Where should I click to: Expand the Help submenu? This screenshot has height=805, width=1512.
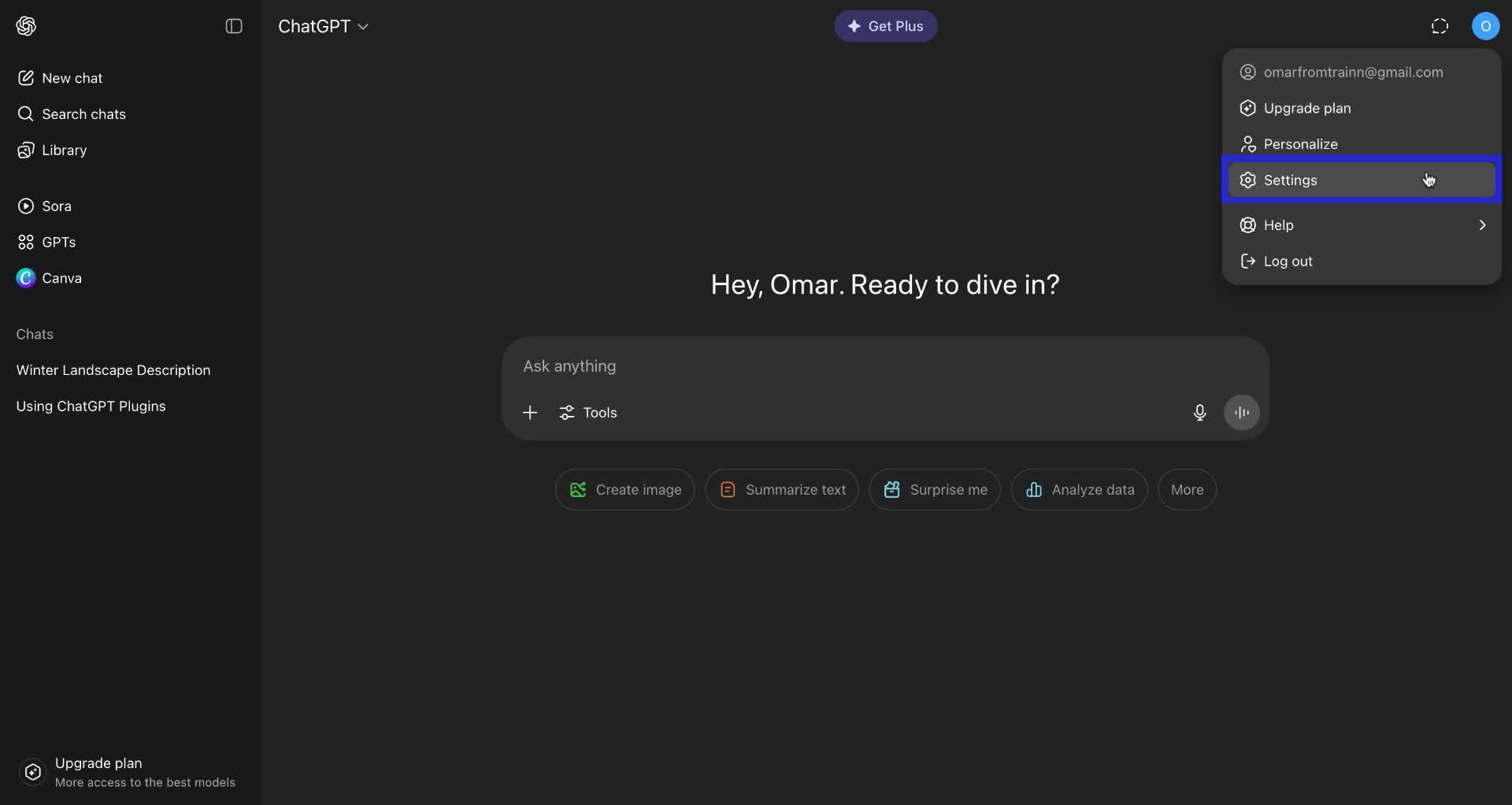(x=1362, y=225)
